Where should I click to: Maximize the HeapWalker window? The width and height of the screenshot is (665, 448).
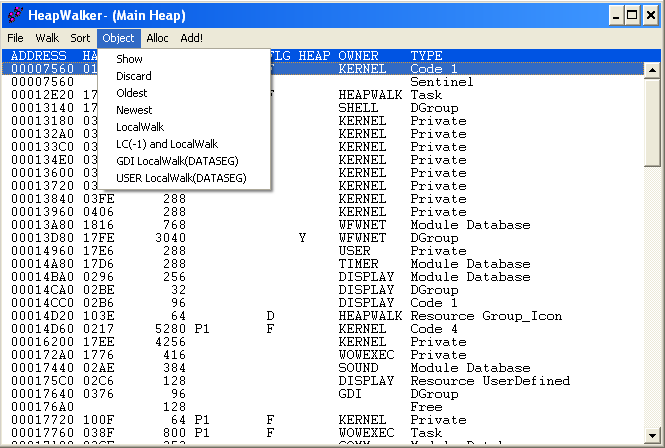pos(632,15)
